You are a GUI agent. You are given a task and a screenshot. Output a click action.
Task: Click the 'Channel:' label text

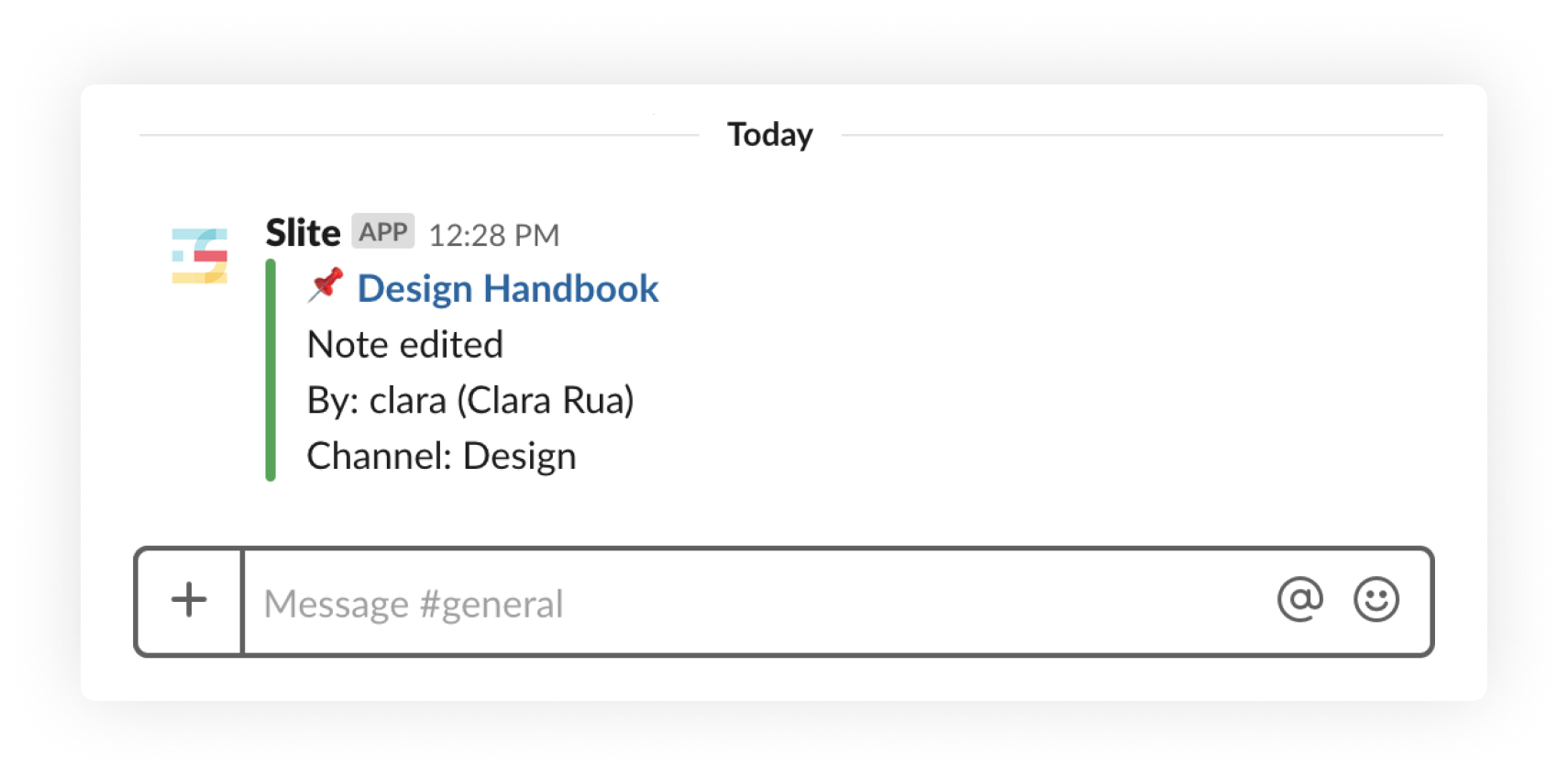tap(380, 456)
